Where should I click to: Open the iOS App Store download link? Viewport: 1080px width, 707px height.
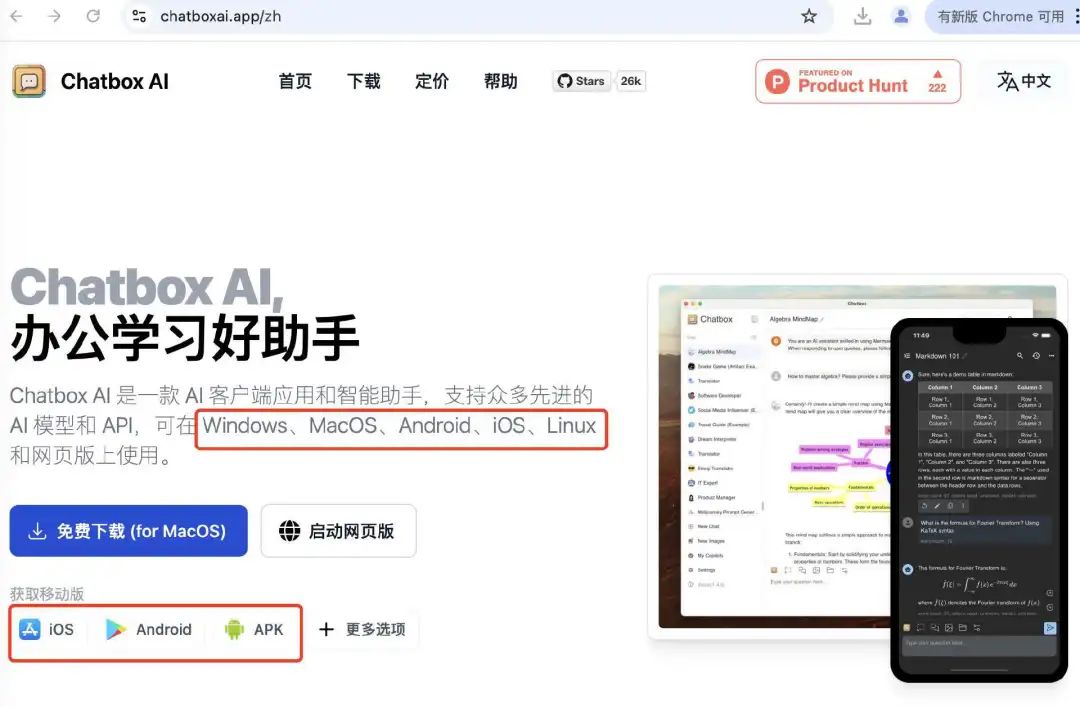click(47, 629)
